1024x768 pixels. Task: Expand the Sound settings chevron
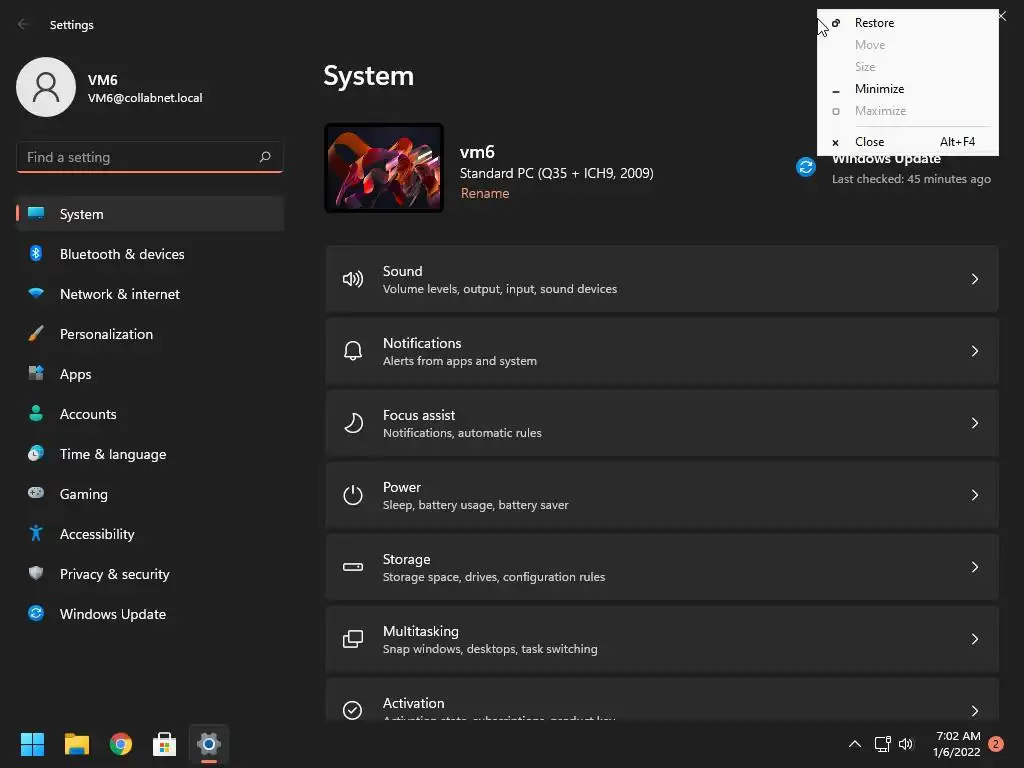tap(974, 279)
